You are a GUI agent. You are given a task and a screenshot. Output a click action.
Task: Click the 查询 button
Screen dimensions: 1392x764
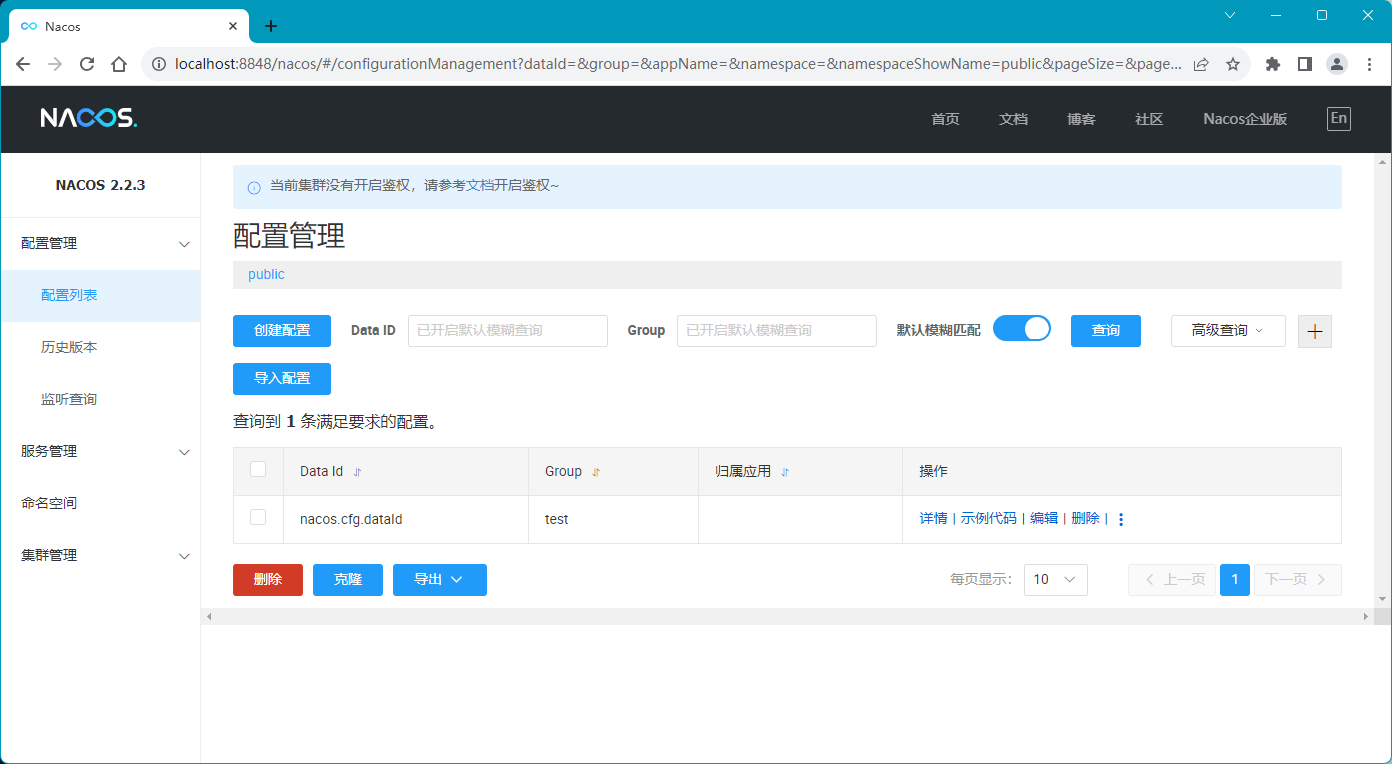pos(1106,331)
